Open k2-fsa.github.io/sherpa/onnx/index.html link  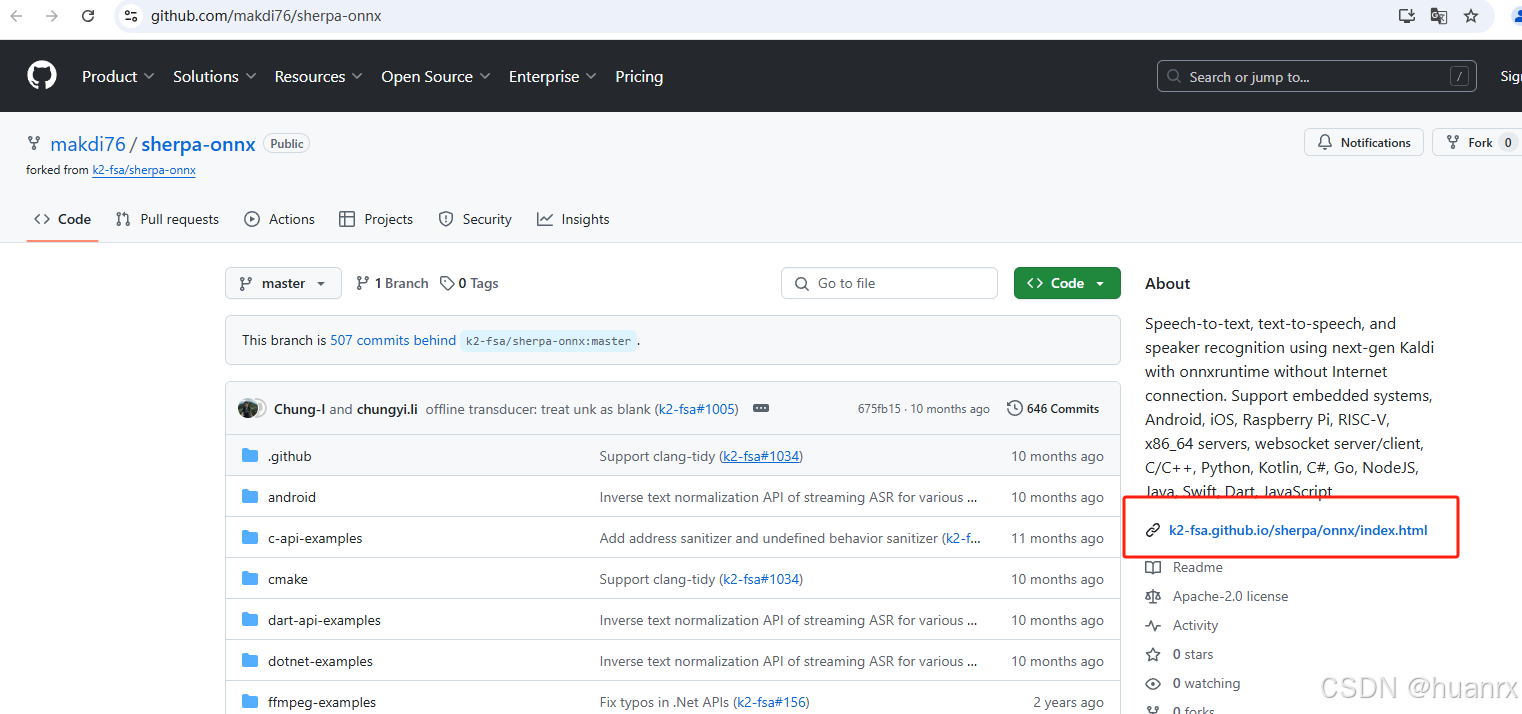point(1298,530)
